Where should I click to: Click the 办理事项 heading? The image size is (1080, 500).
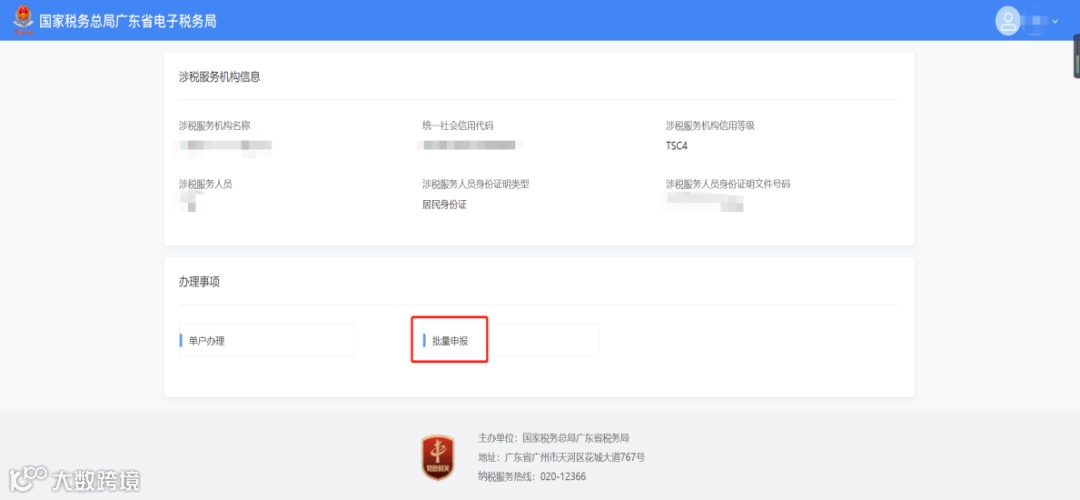coord(200,282)
